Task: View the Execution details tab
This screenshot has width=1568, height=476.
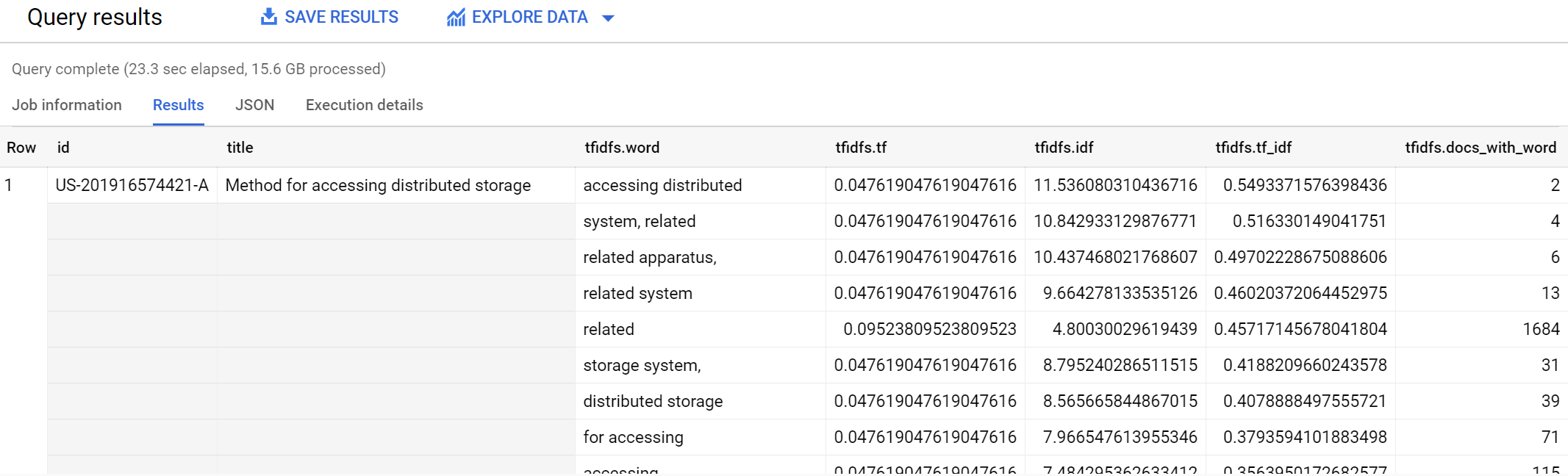Action: (364, 105)
